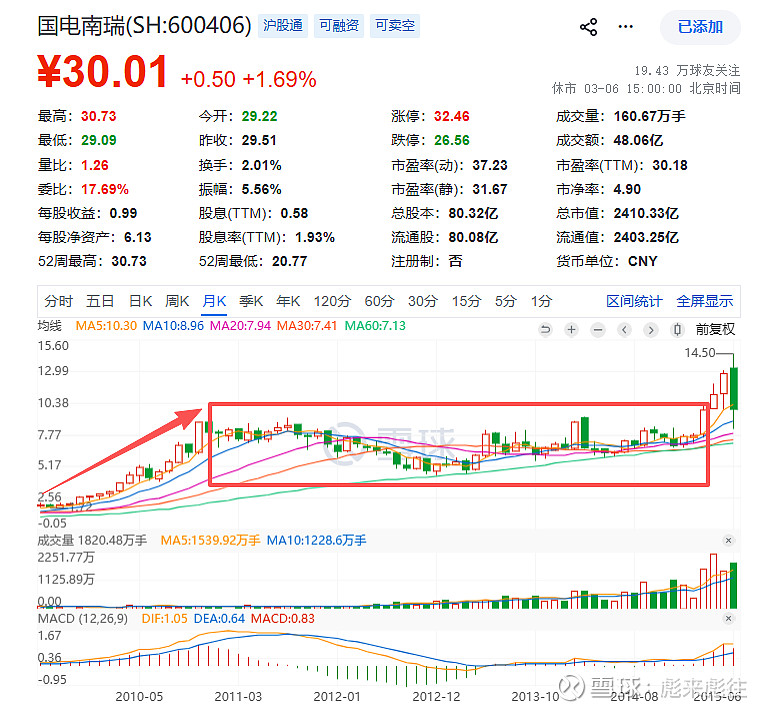Switch to the 日K chart tab
Screen dimensions: 770x712
tap(140, 301)
